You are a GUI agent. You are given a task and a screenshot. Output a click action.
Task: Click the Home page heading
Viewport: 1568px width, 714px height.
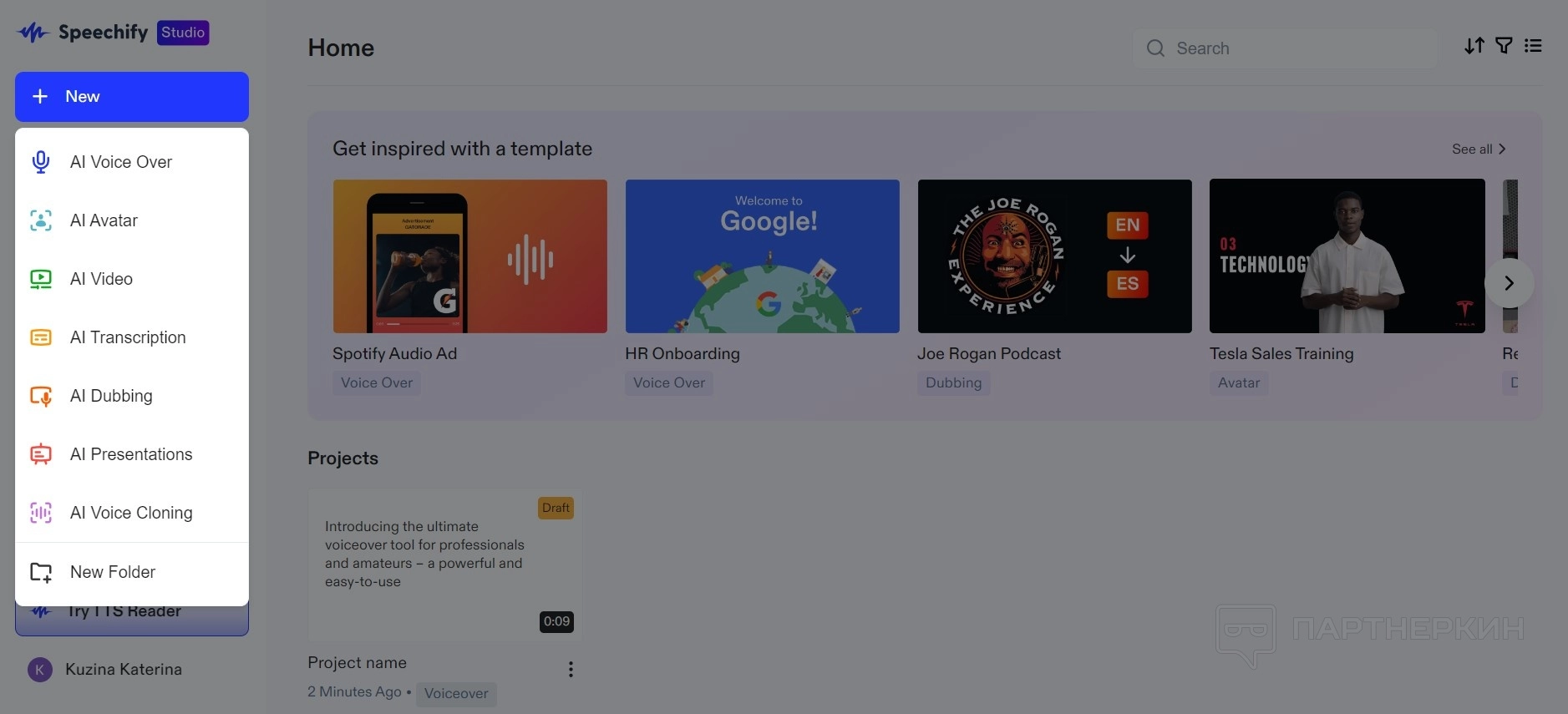pos(341,48)
